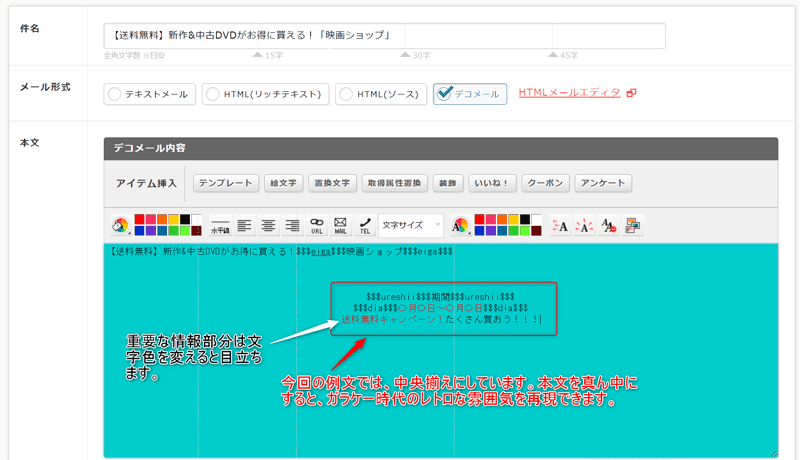Screen dimensions: 800x460
Task: Pick dark green in background color palette
Action: pos(173,231)
